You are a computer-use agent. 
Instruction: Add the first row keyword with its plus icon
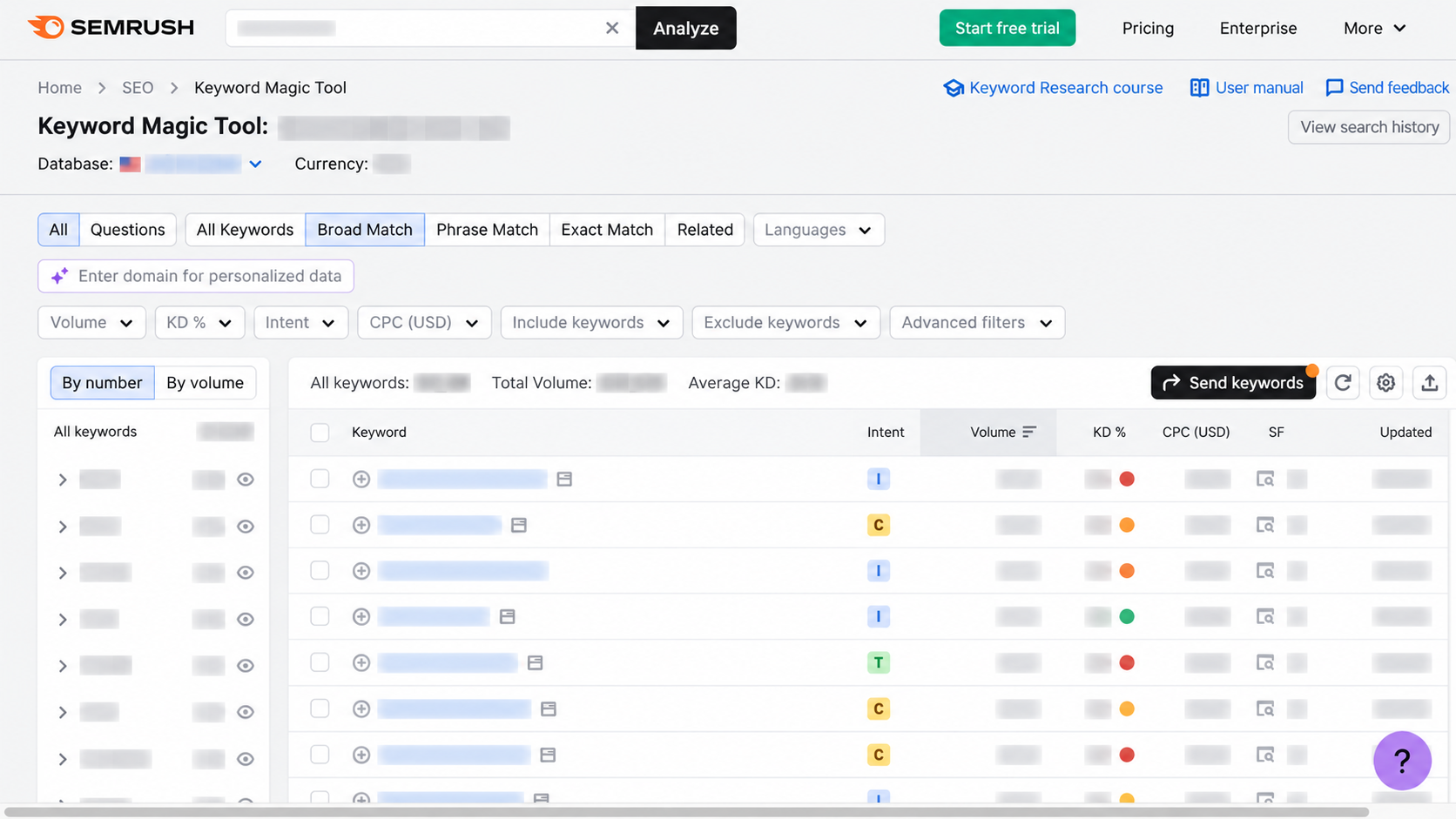[x=361, y=479]
